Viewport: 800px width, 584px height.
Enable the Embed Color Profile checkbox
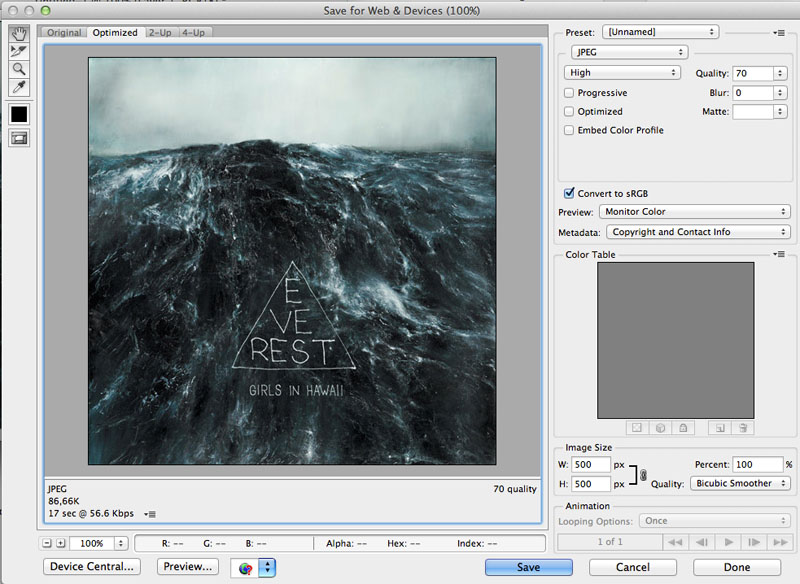point(569,130)
